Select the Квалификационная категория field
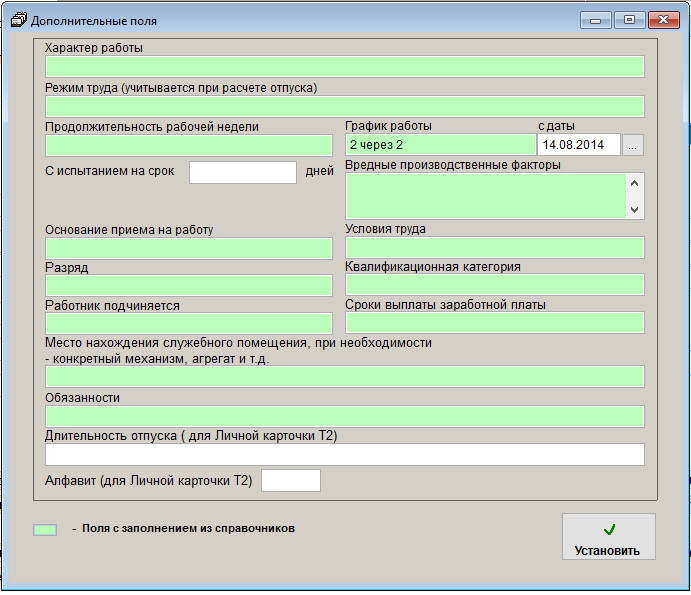Image resolution: width=691 pixels, height=595 pixels. point(494,285)
